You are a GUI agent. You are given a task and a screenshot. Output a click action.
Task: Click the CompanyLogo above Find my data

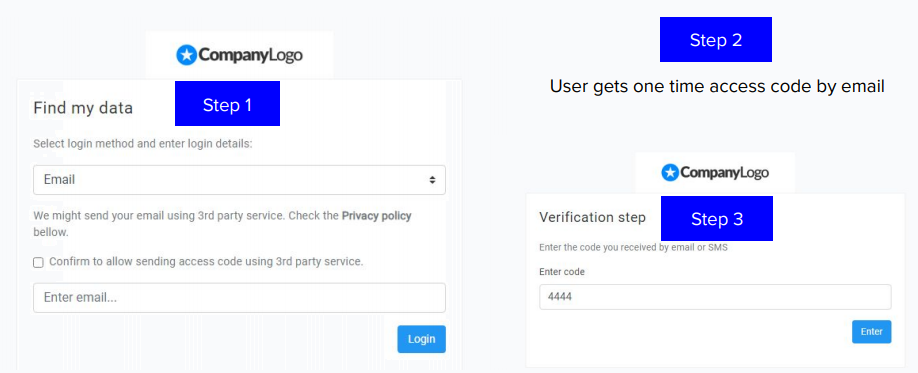point(239,55)
